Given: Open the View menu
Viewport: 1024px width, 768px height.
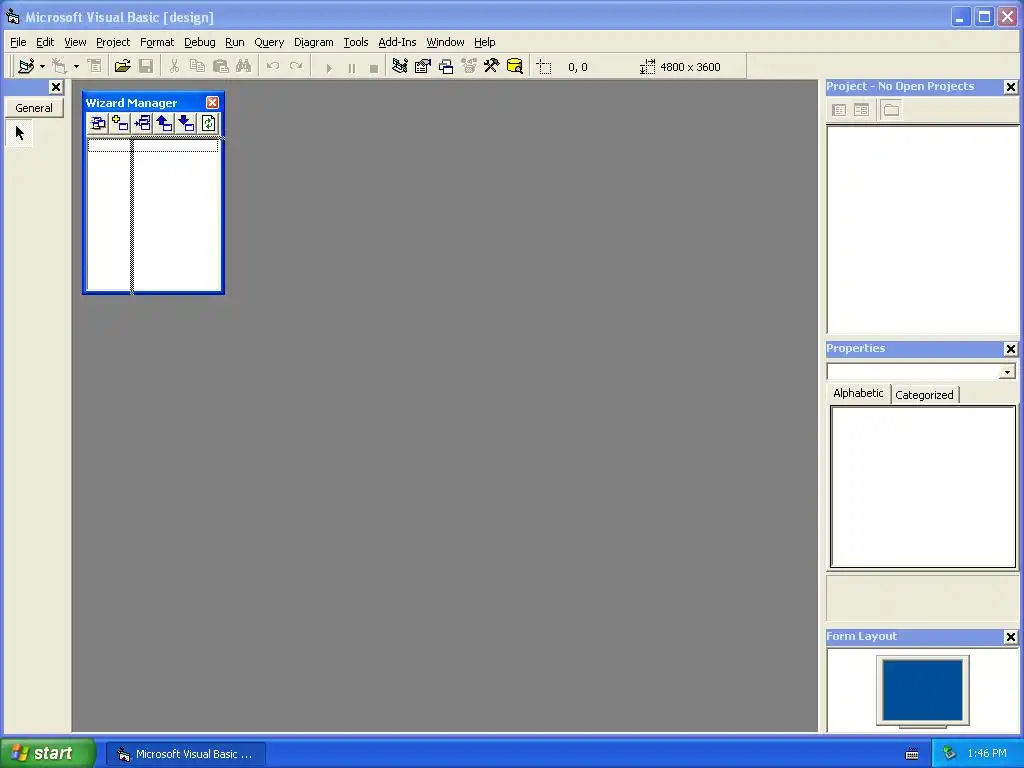Looking at the screenshot, I should [75, 42].
